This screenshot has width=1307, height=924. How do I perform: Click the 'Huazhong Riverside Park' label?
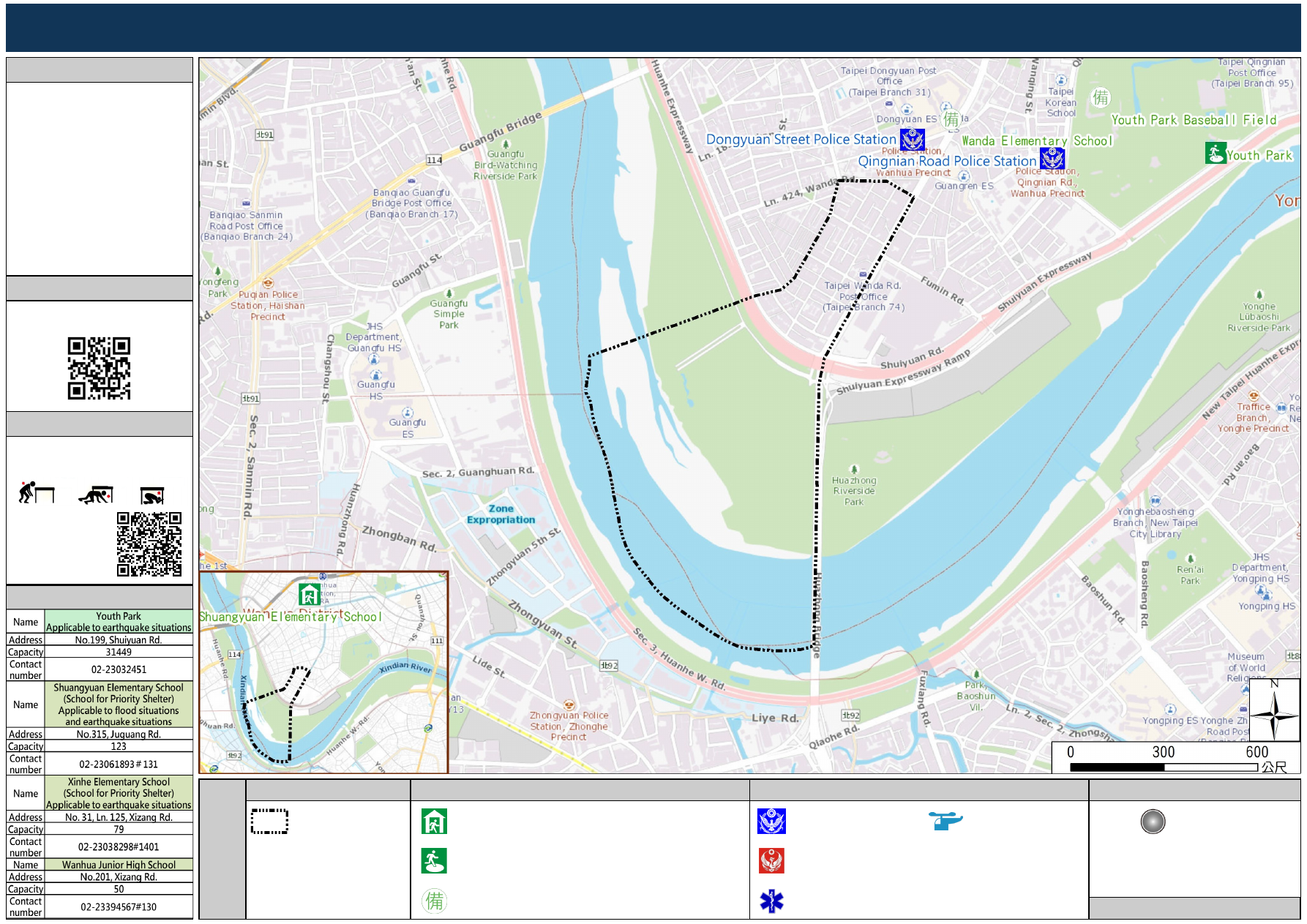click(854, 491)
